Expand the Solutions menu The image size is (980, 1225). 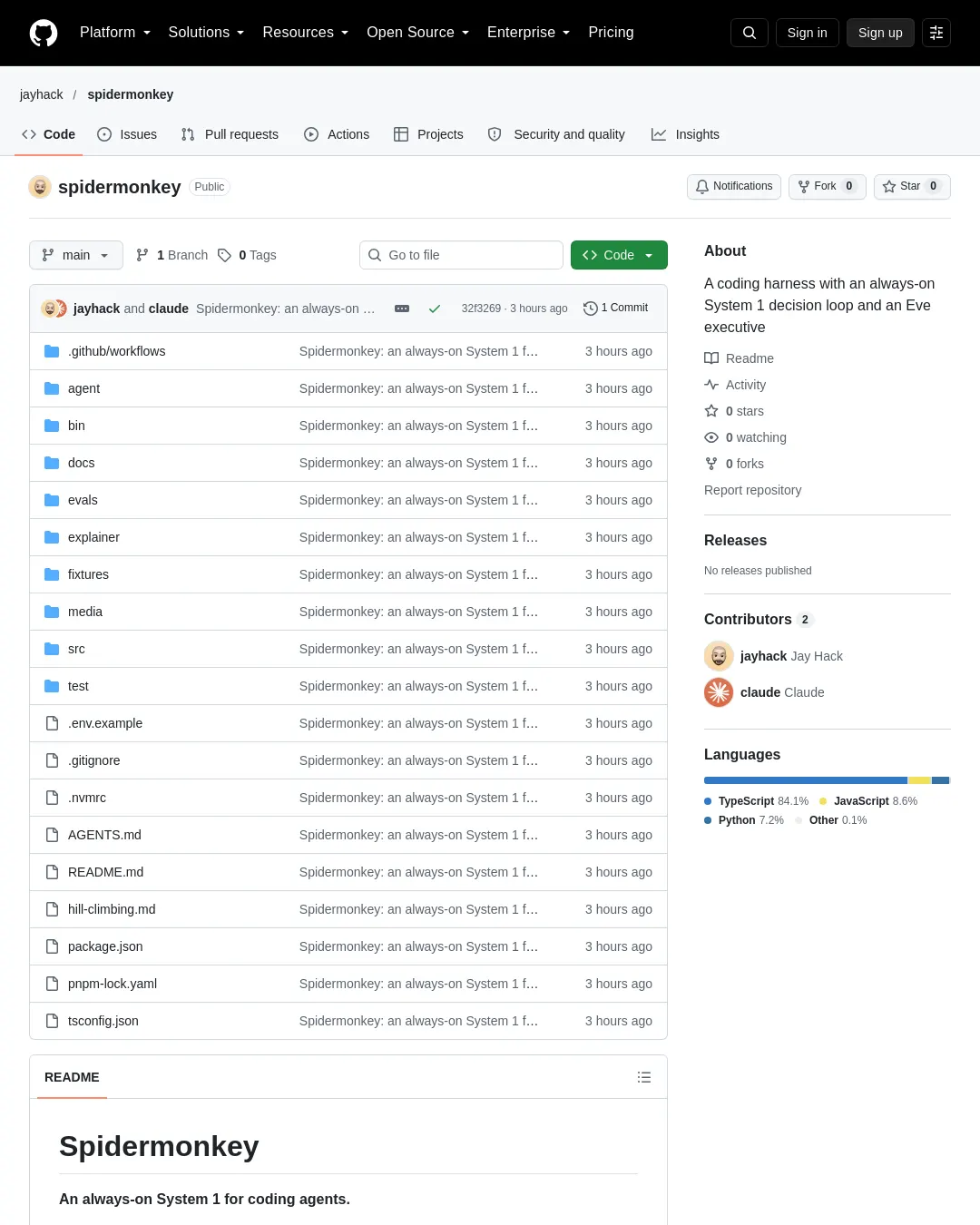click(206, 33)
